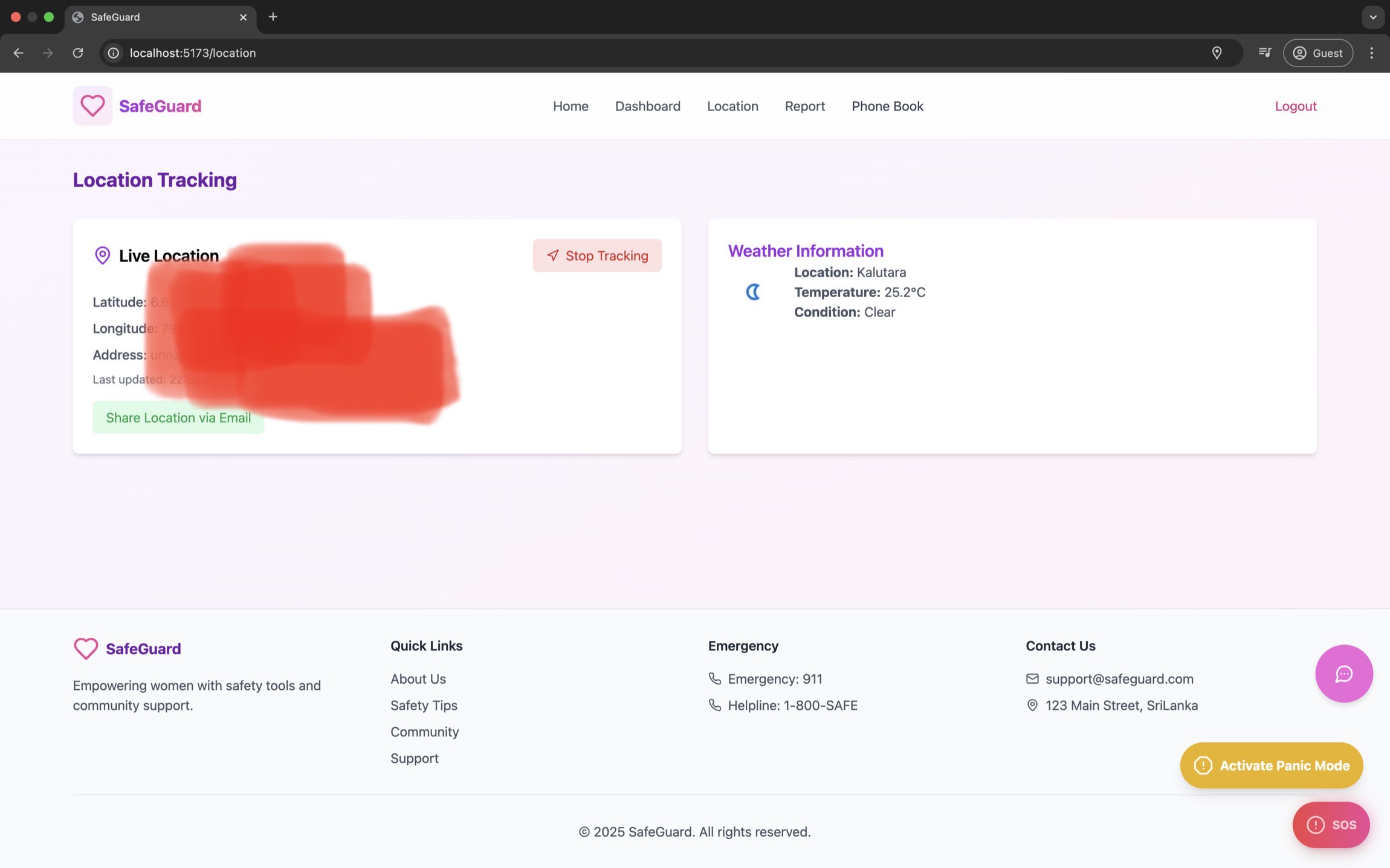Switch to the Dashboard page
The height and width of the screenshot is (868, 1390).
click(x=647, y=106)
